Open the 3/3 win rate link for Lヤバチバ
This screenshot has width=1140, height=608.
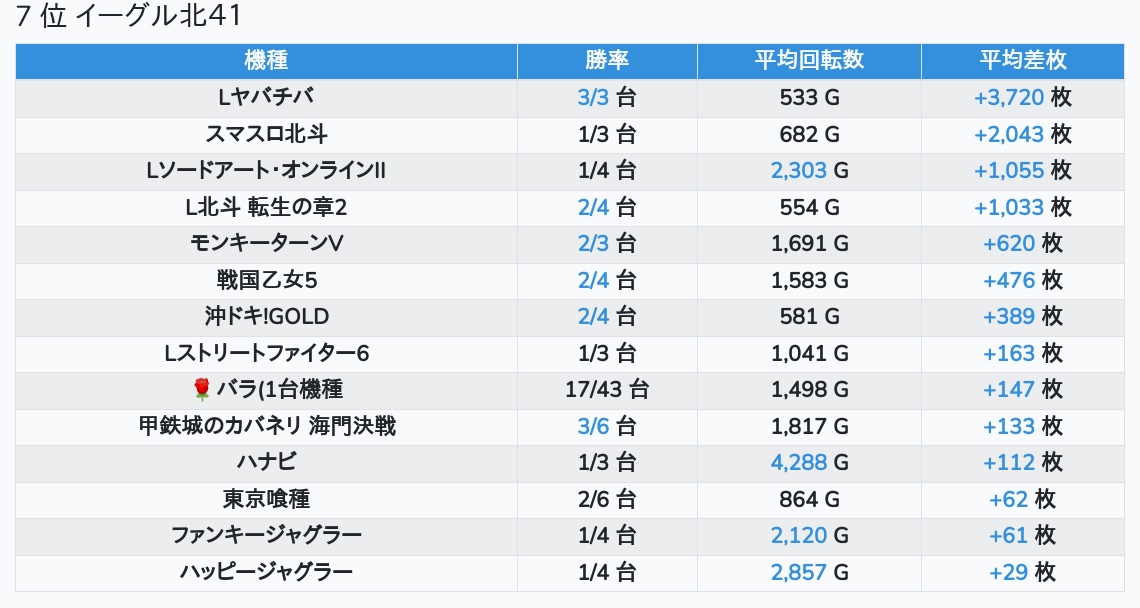click(593, 97)
